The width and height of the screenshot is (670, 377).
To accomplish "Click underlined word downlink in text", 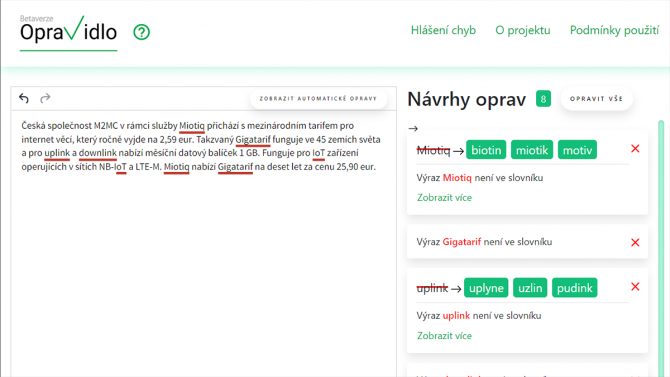I will [x=97, y=153].
